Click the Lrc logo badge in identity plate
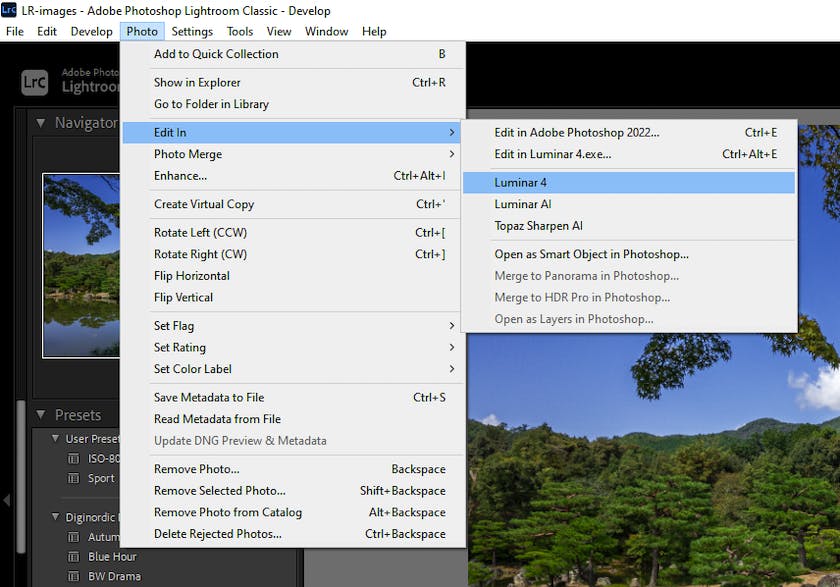Screen dimensions: 840x587 (35, 82)
